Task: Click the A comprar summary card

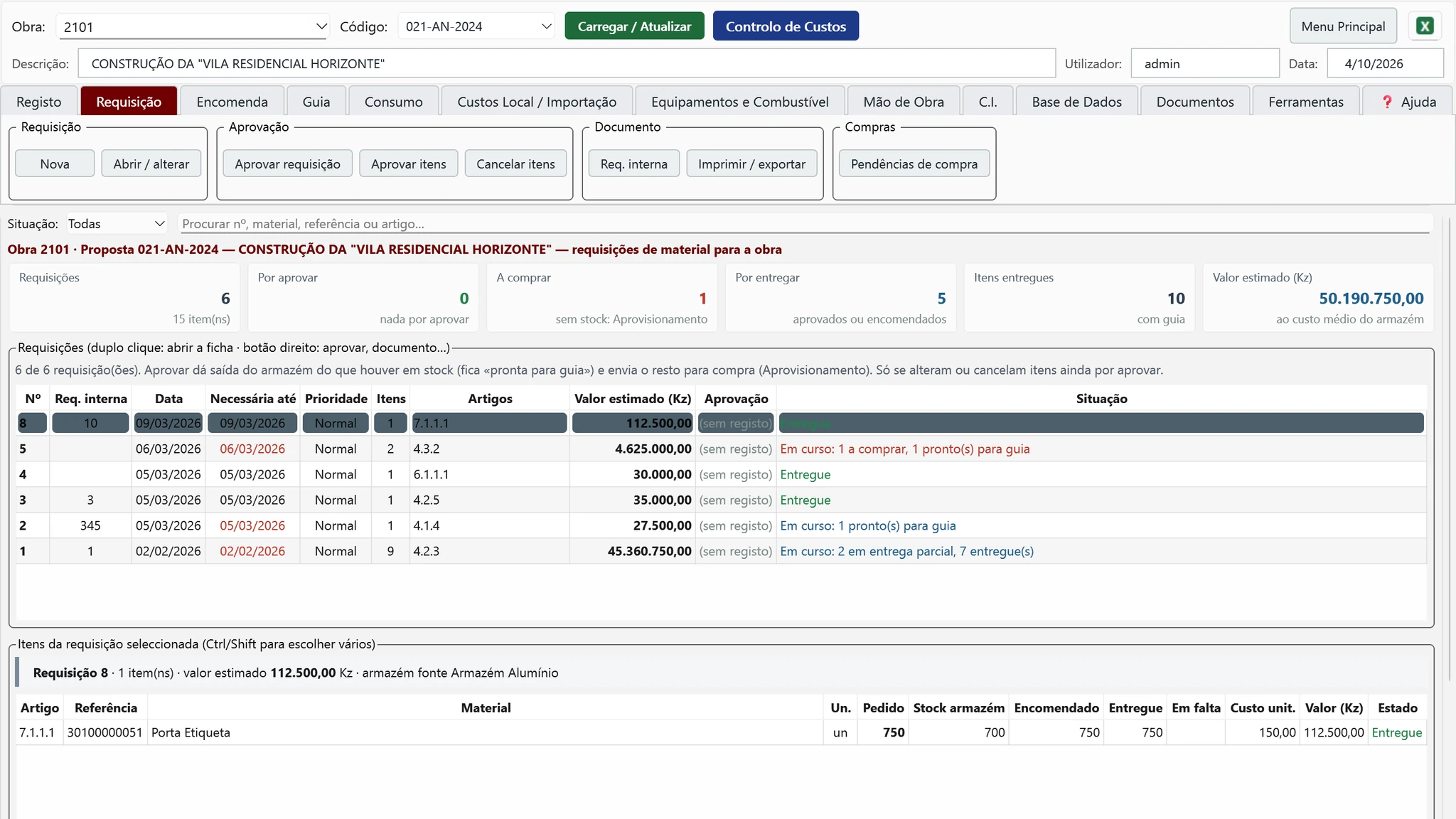Action: [601, 298]
